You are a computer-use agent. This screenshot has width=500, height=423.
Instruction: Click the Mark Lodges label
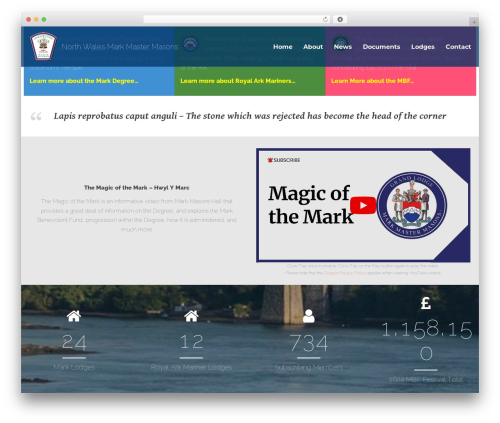pos(74,367)
